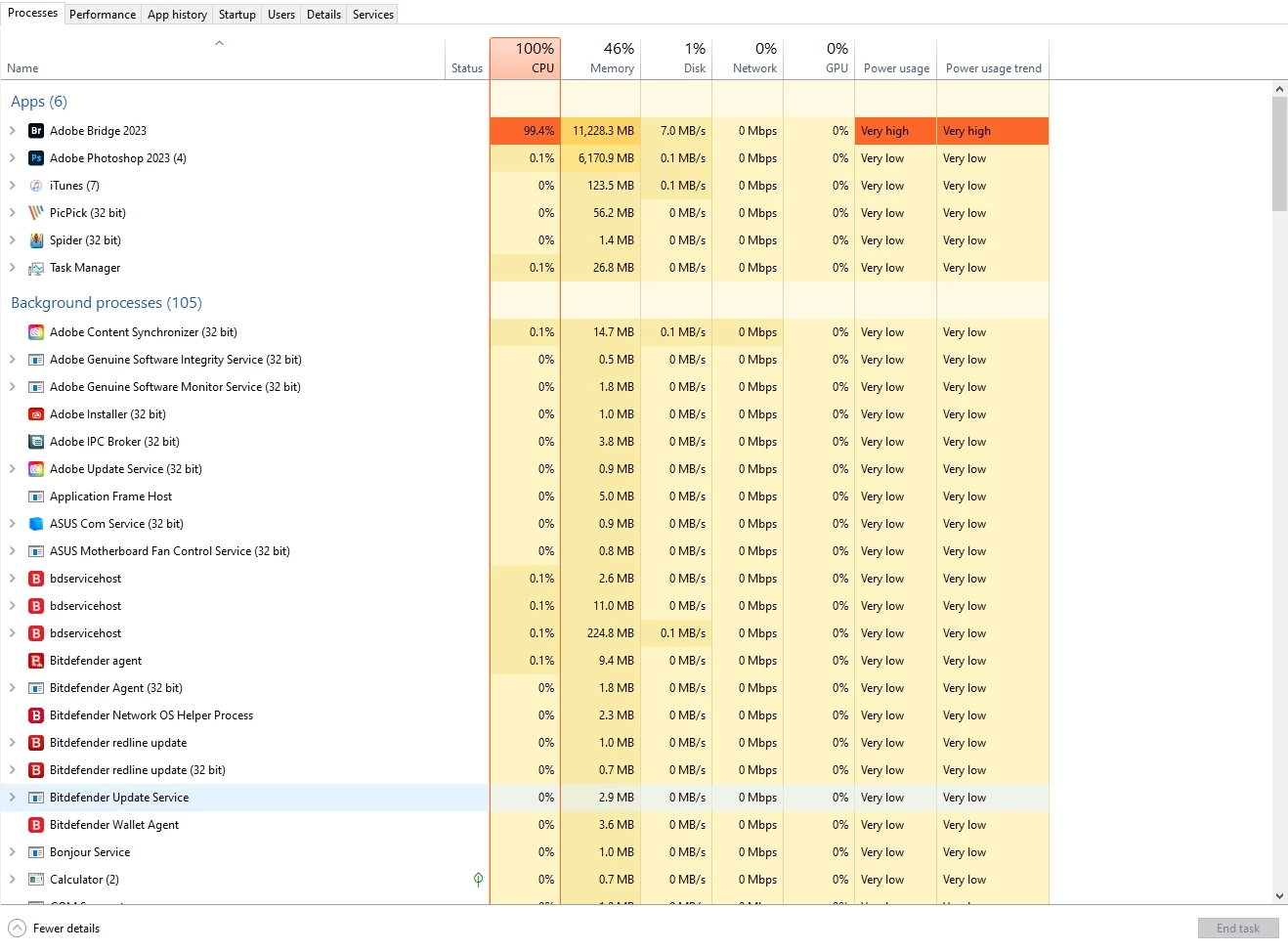Click the Bitdefender redline update (32 bit) icon

click(36, 770)
